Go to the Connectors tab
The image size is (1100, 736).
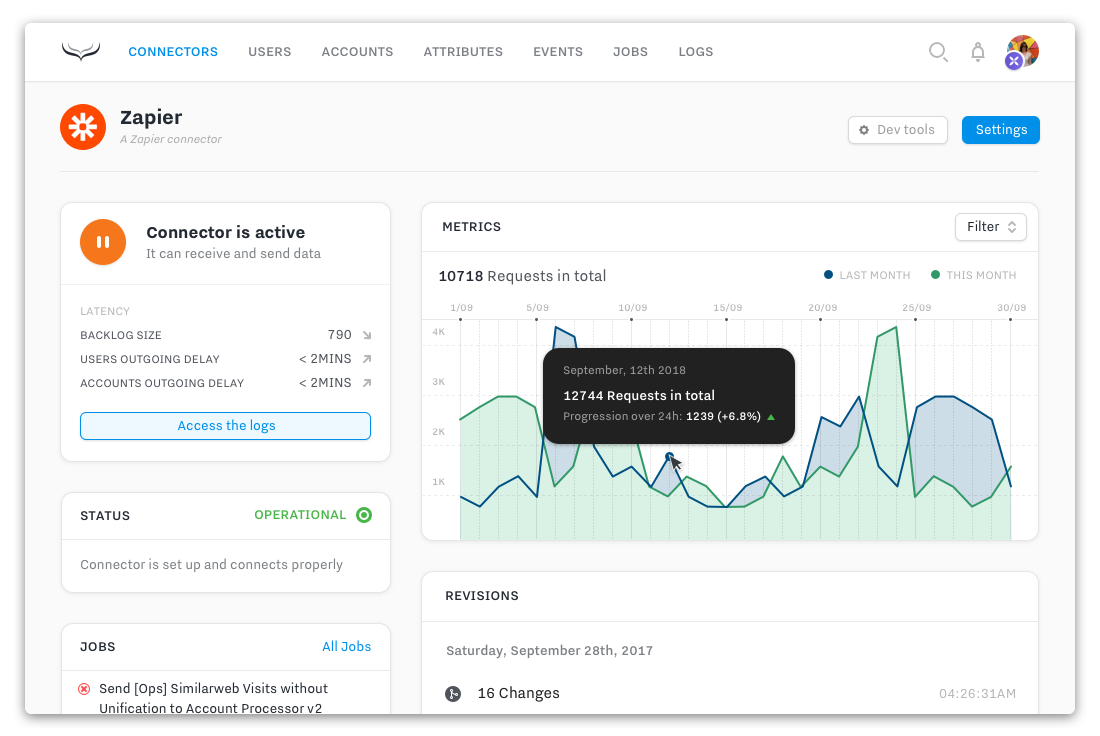pyautogui.click(x=173, y=52)
